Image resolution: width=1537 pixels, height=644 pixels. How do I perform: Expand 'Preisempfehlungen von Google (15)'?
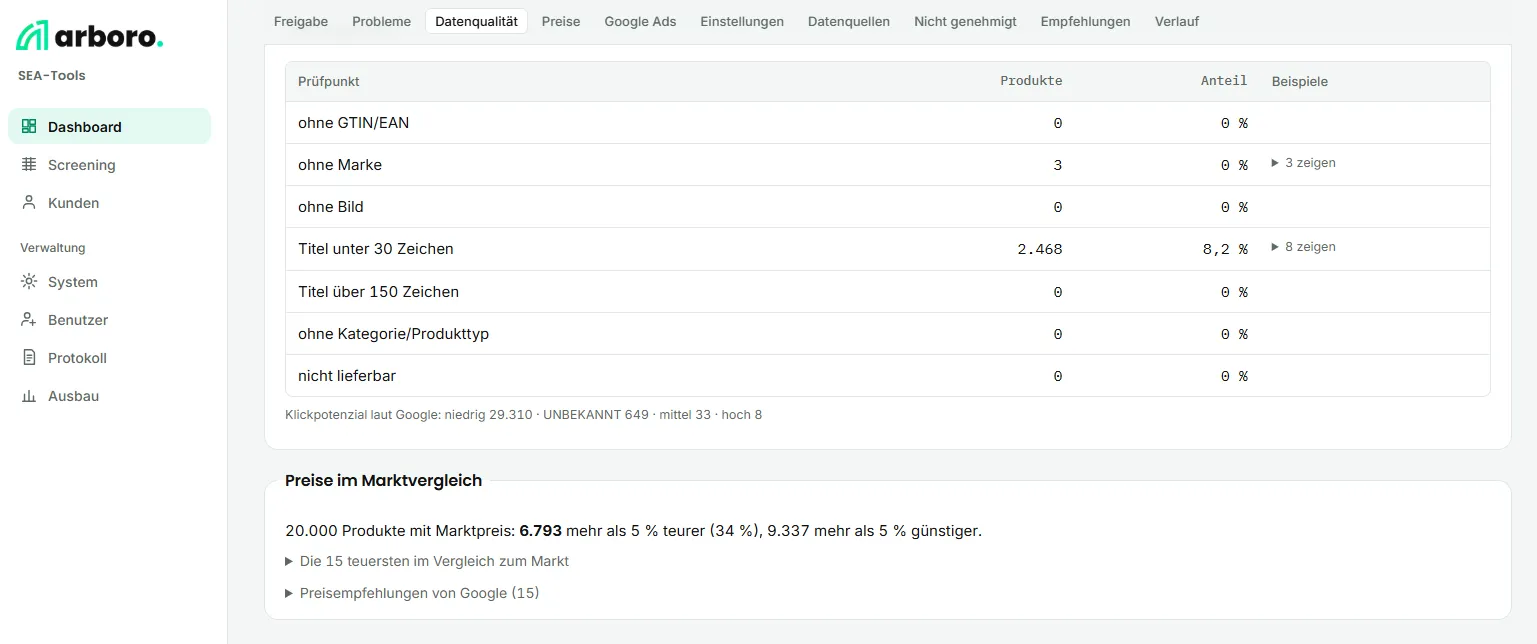tap(412, 593)
